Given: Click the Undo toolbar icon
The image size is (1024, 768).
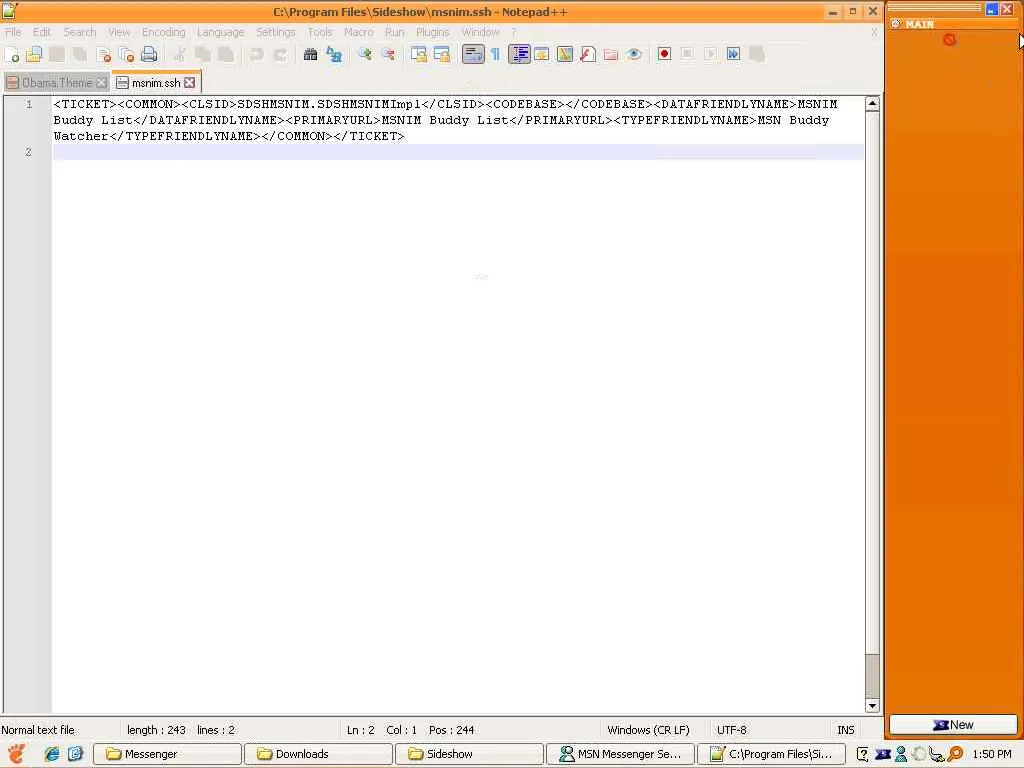Looking at the screenshot, I should (257, 54).
